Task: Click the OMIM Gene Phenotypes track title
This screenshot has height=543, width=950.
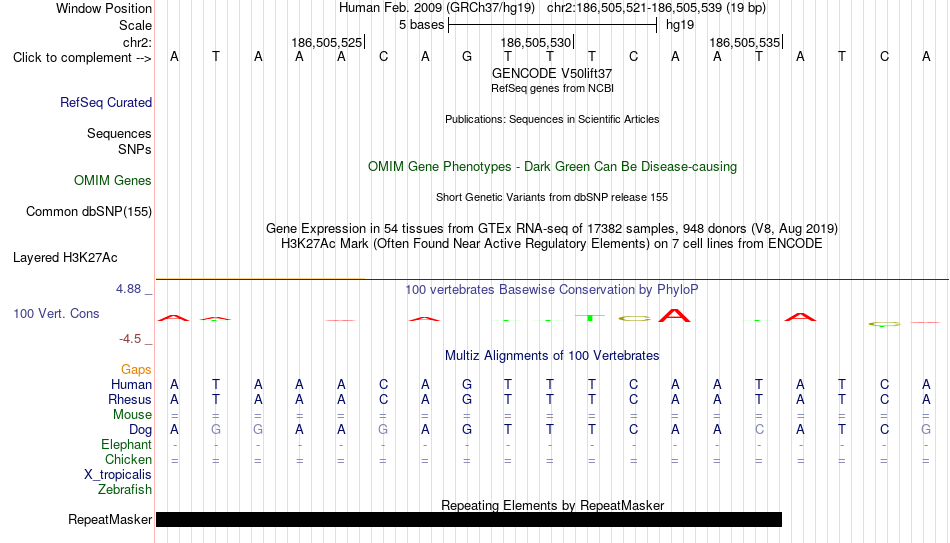Action: click(x=553, y=167)
